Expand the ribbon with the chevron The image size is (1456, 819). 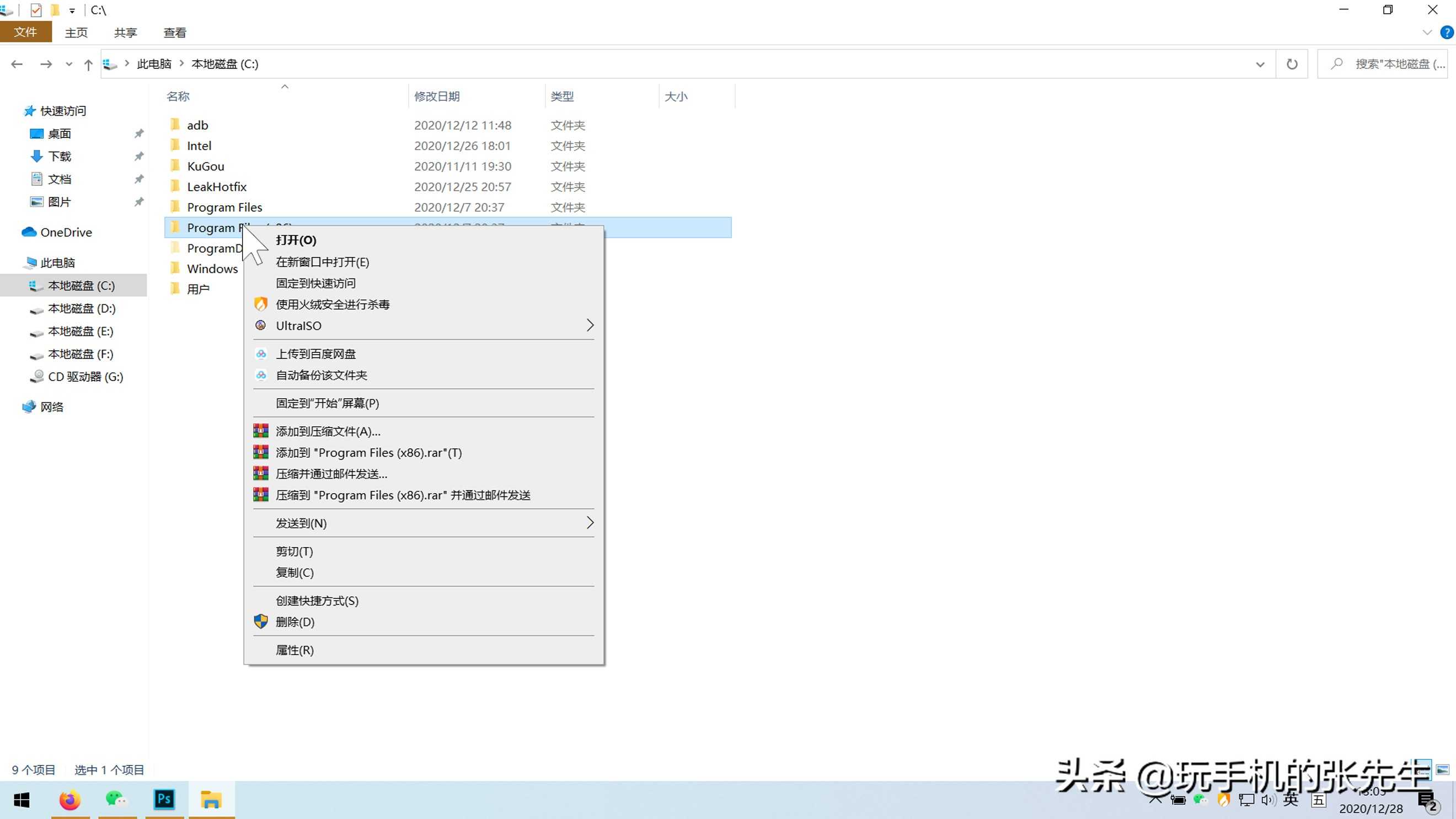click(1427, 32)
